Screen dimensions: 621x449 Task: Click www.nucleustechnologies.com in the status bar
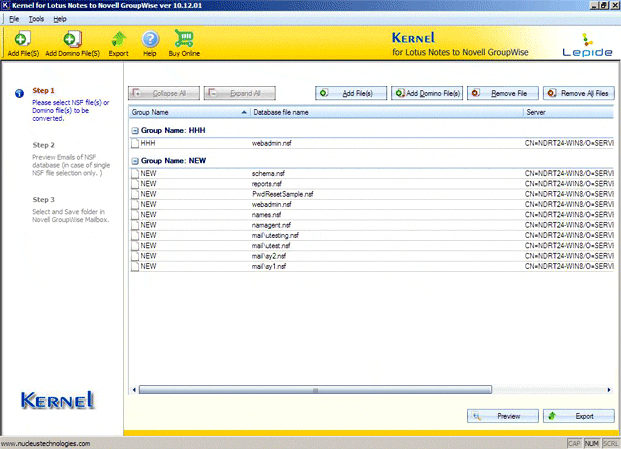pos(46,443)
